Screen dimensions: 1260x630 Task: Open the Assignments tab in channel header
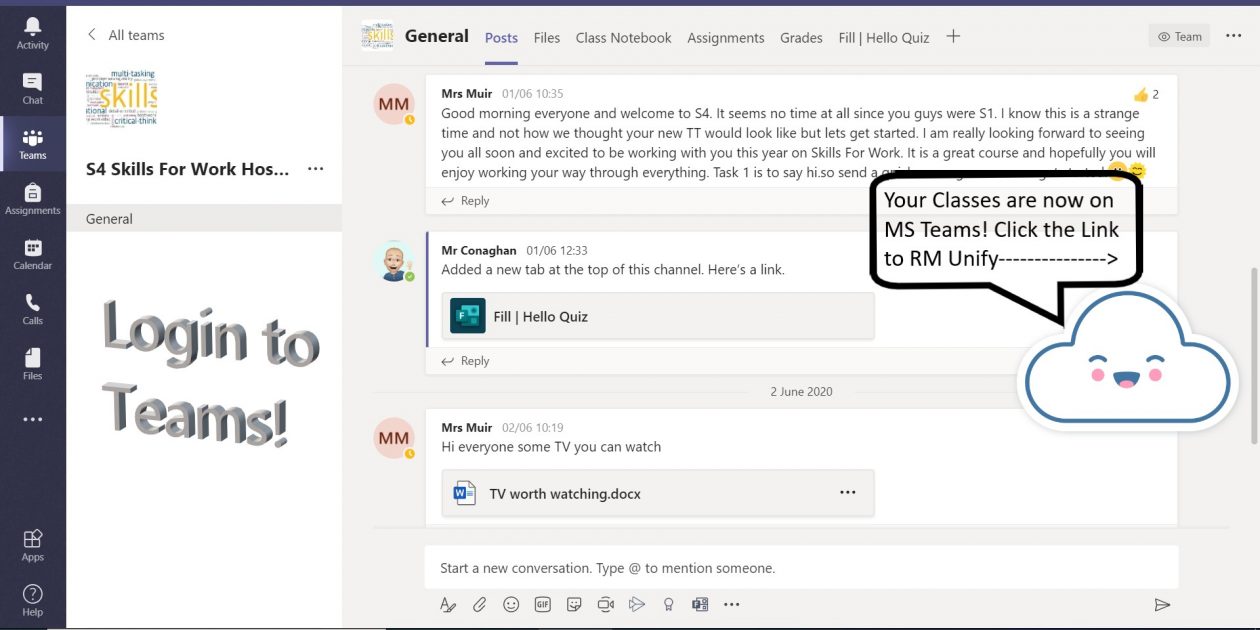725,38
